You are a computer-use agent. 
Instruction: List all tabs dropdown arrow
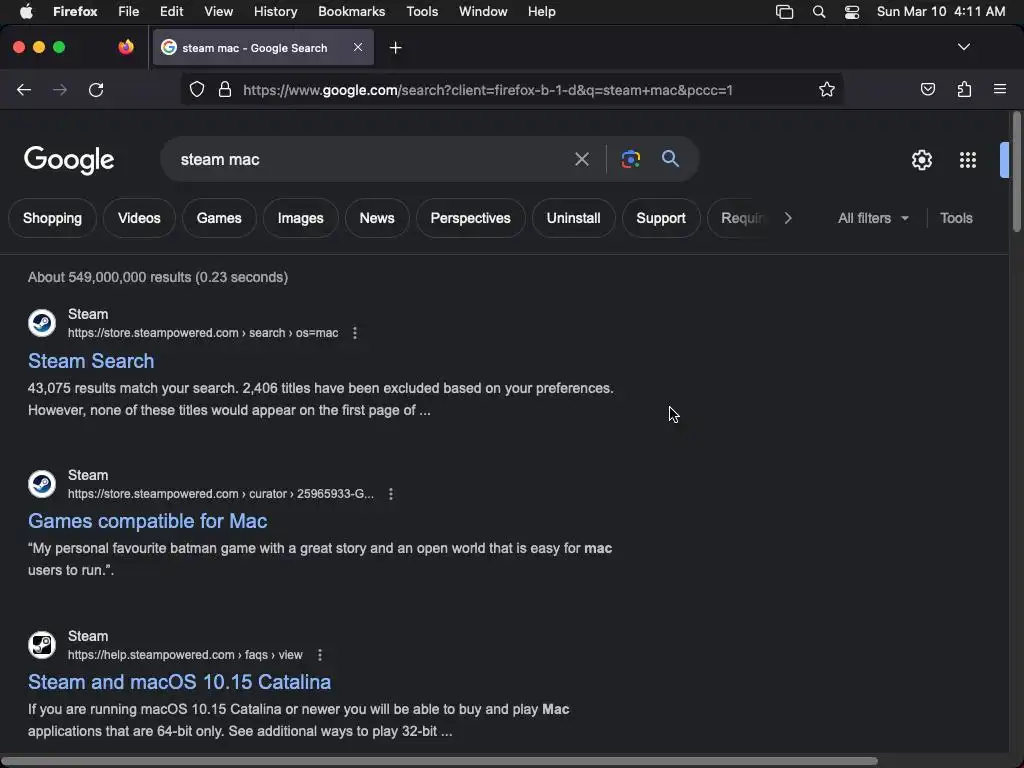(x=963, y=47)
